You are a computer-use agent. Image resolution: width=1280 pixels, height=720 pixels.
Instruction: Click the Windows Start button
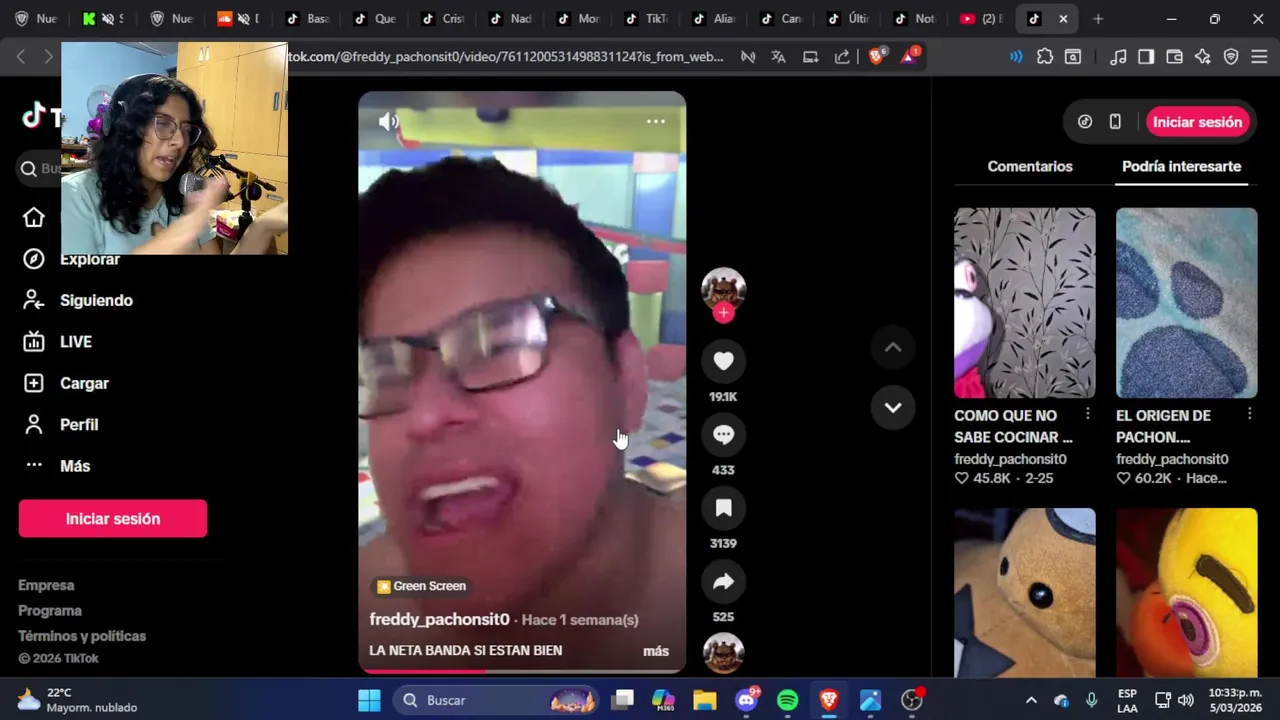pos(369,700)
